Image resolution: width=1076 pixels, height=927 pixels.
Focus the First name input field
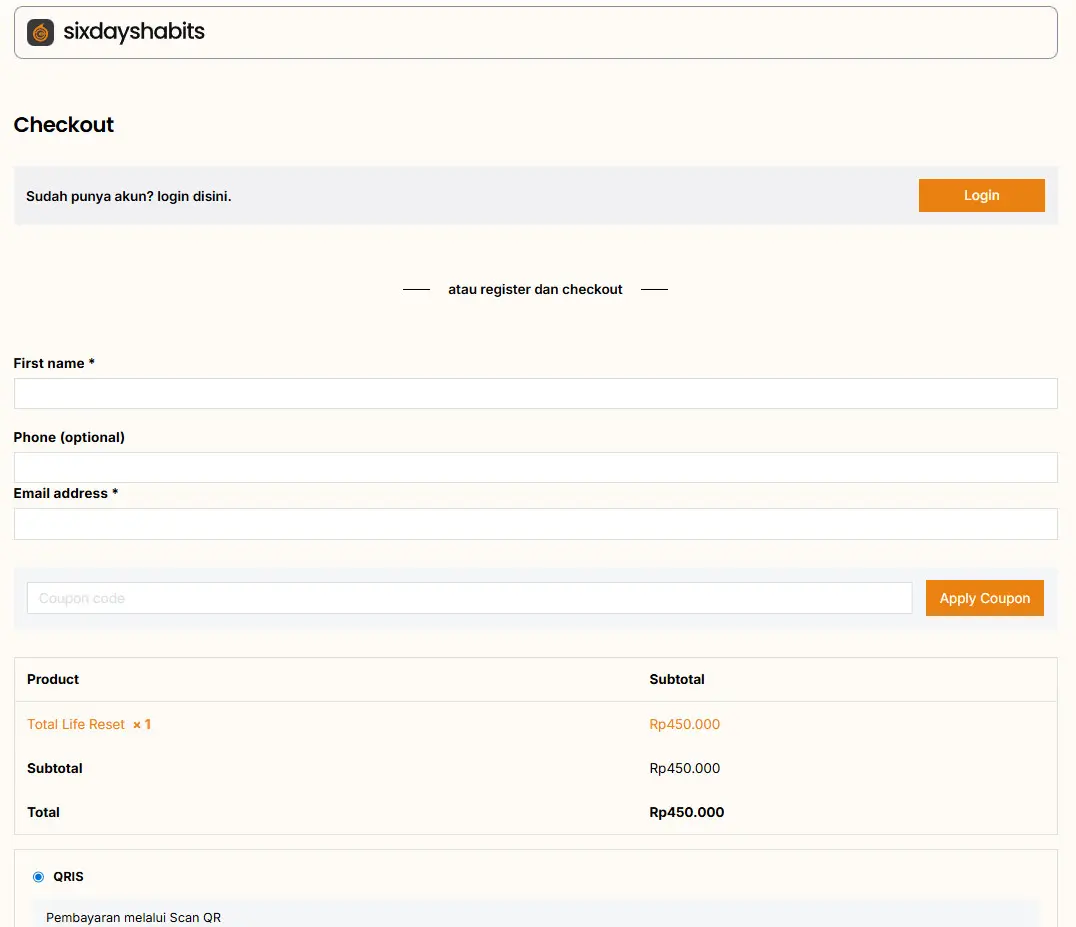click(535, 393)
